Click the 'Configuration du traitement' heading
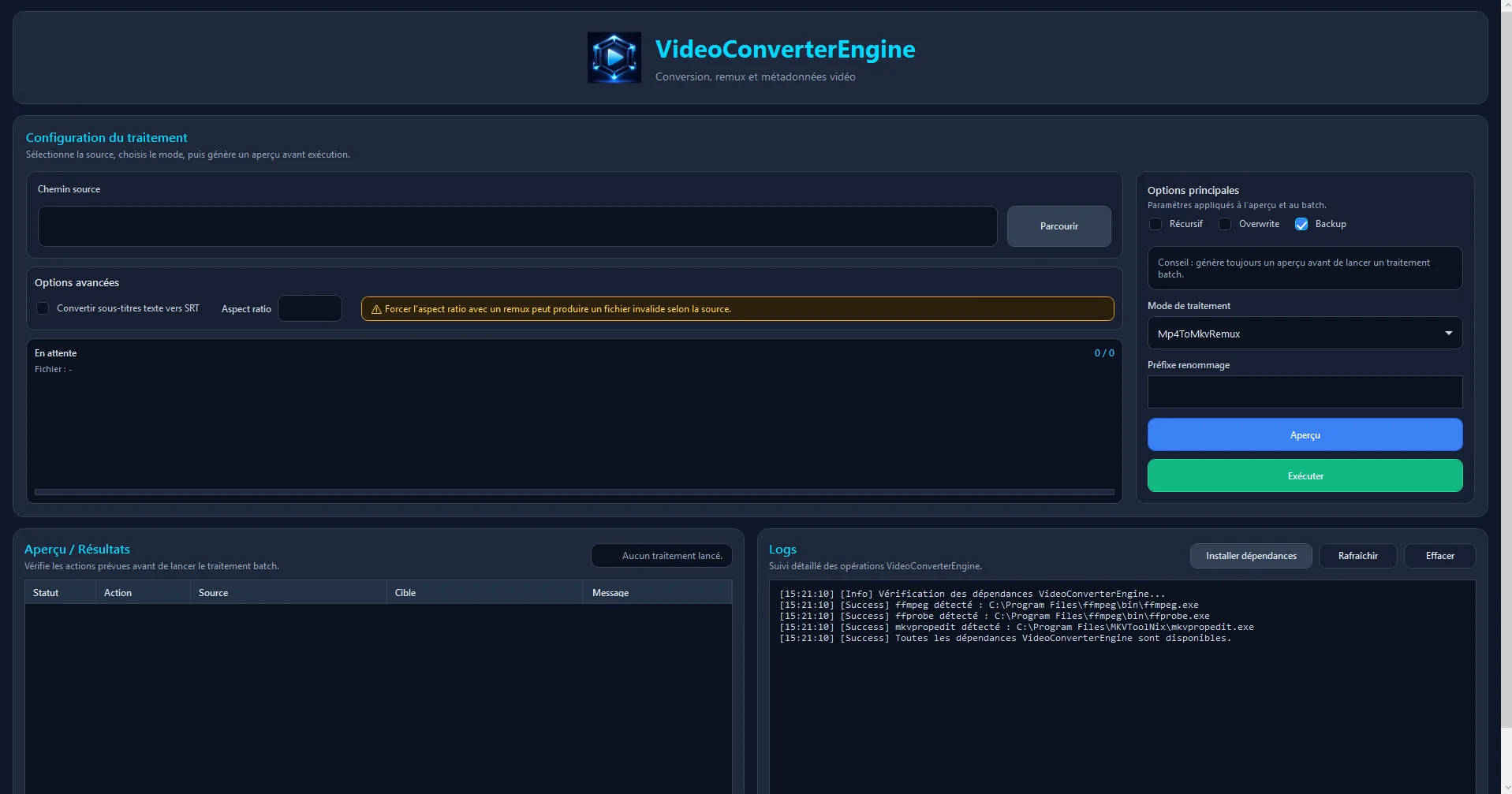Viewport: 1512px width, 794px height. point(106,137)
